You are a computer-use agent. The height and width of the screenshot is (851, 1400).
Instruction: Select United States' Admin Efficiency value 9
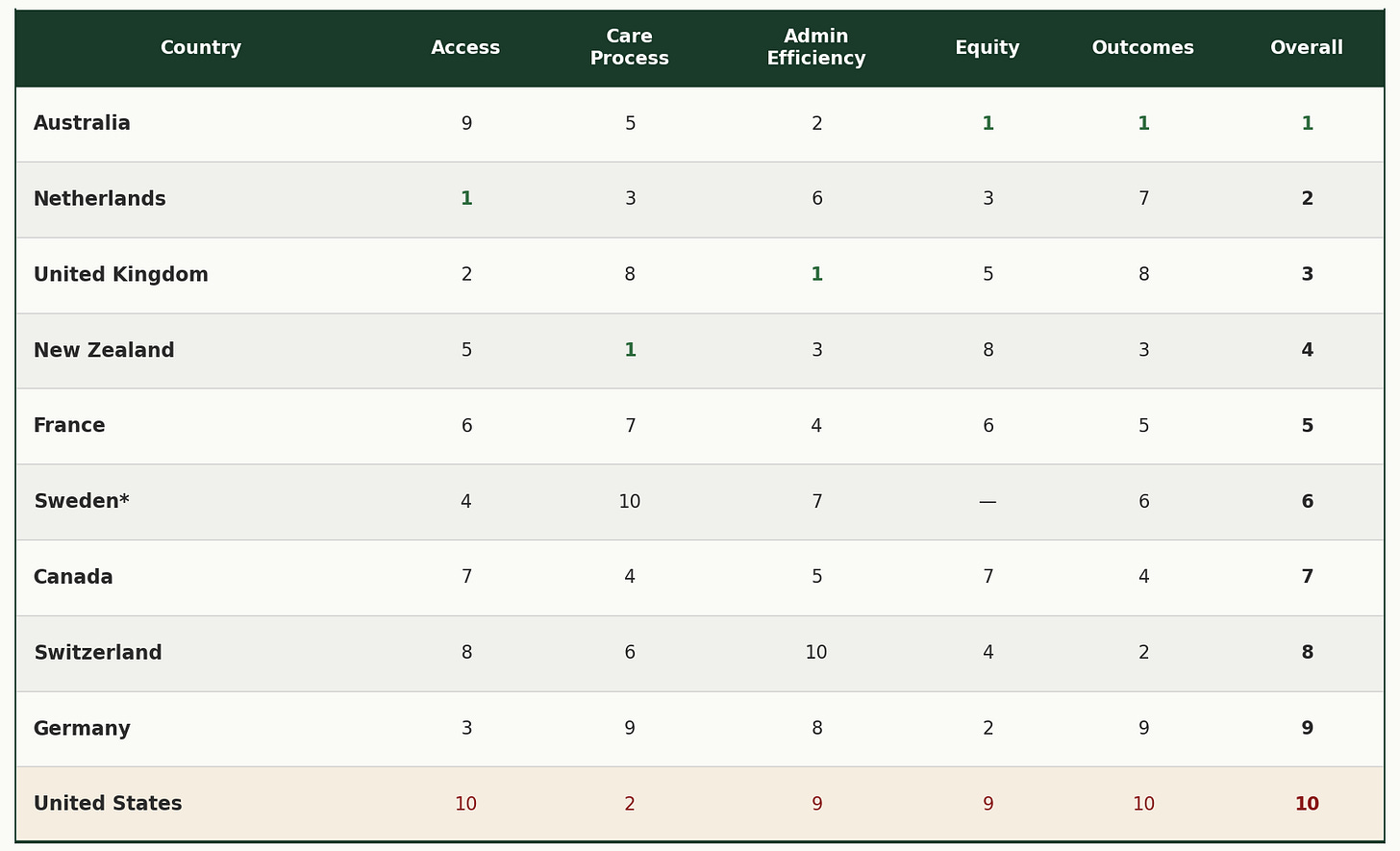click(816, 804)
